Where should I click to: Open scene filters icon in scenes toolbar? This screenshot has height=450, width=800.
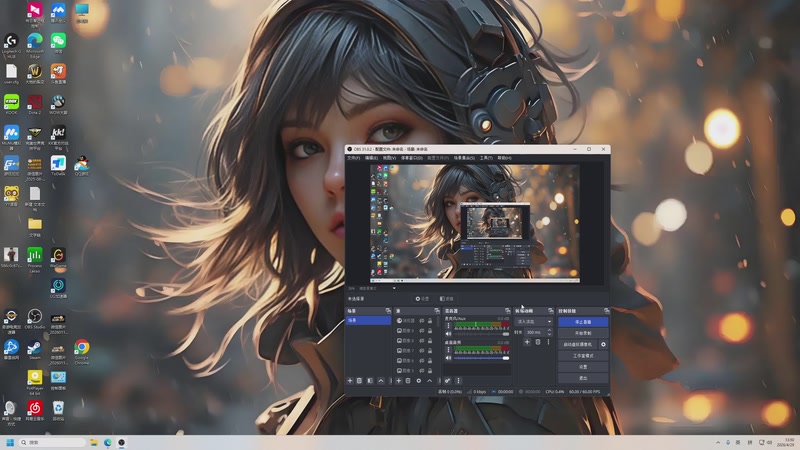pyautogui.click(x=370, y=381)
